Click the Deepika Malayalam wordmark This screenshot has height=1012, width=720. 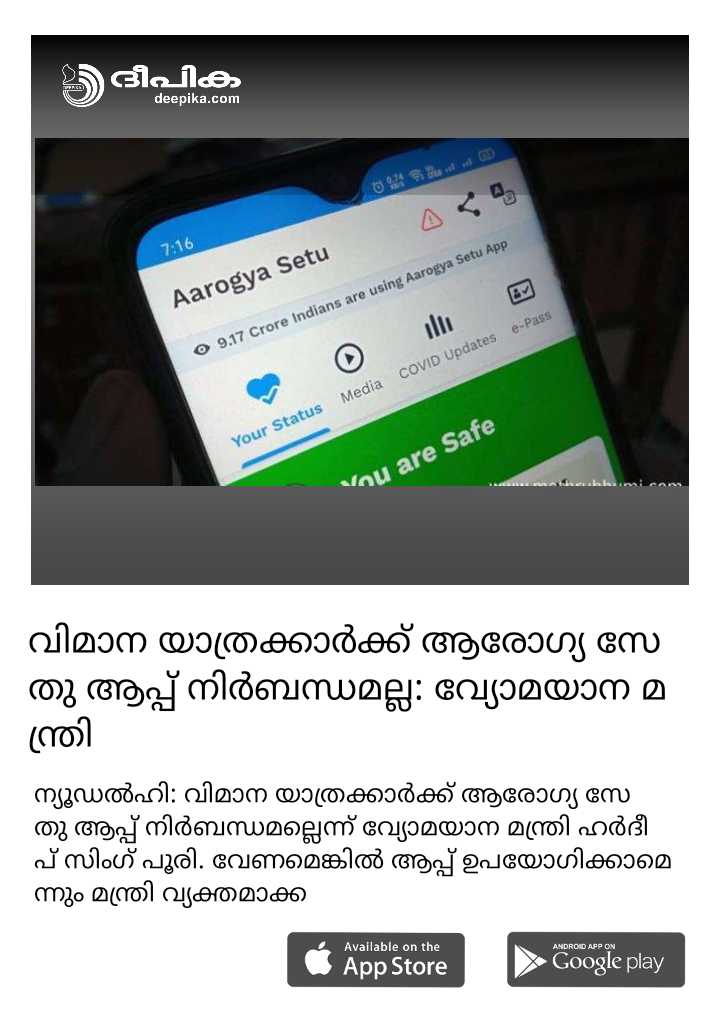[x=175, y=78]
